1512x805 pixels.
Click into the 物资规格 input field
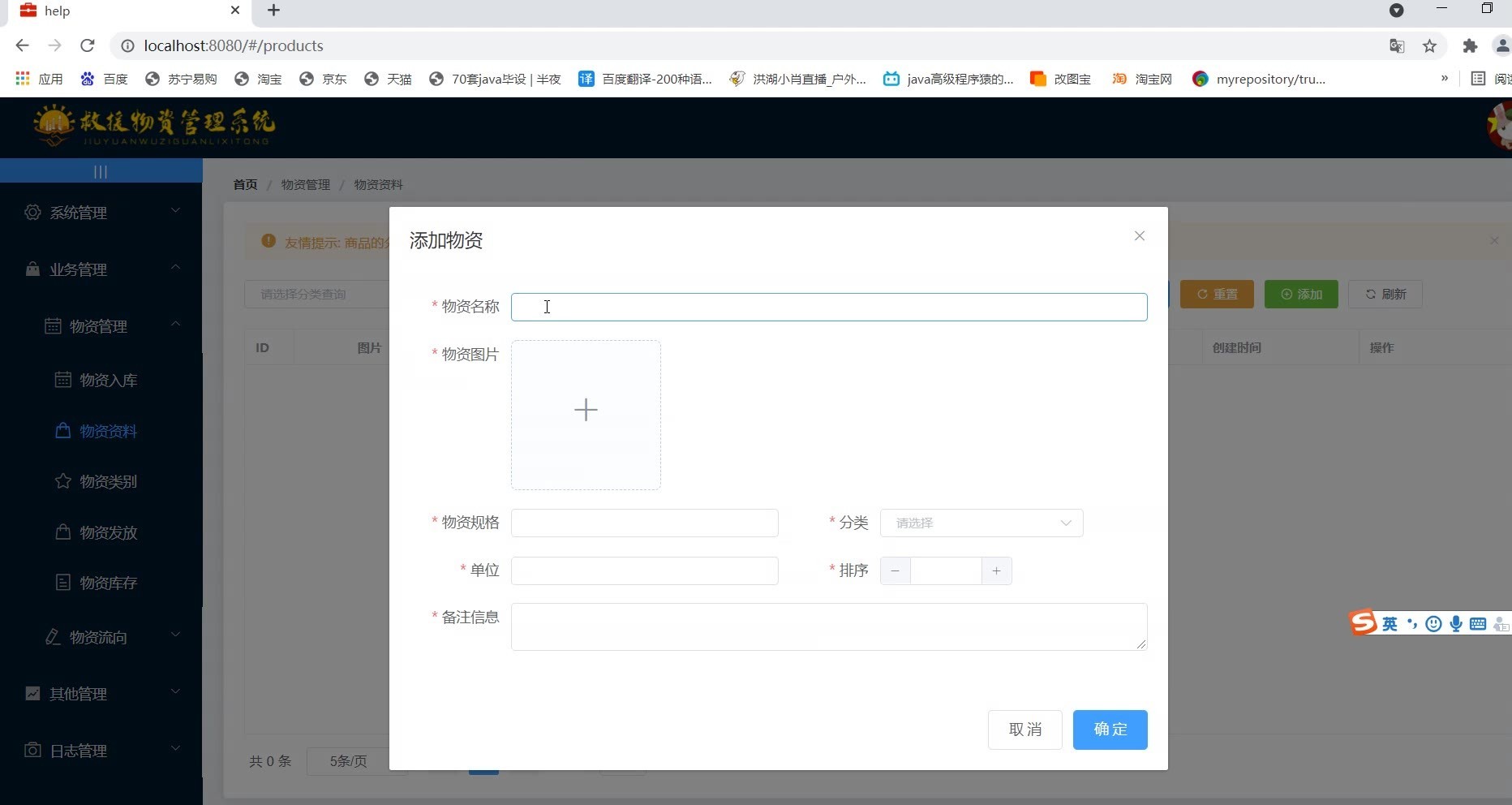tap(645, 523)
